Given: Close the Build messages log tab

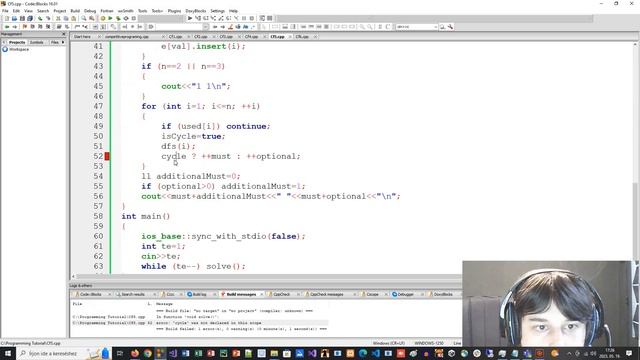Looking at the screenshot, I should pyautogui.click(x=261, y=294).
